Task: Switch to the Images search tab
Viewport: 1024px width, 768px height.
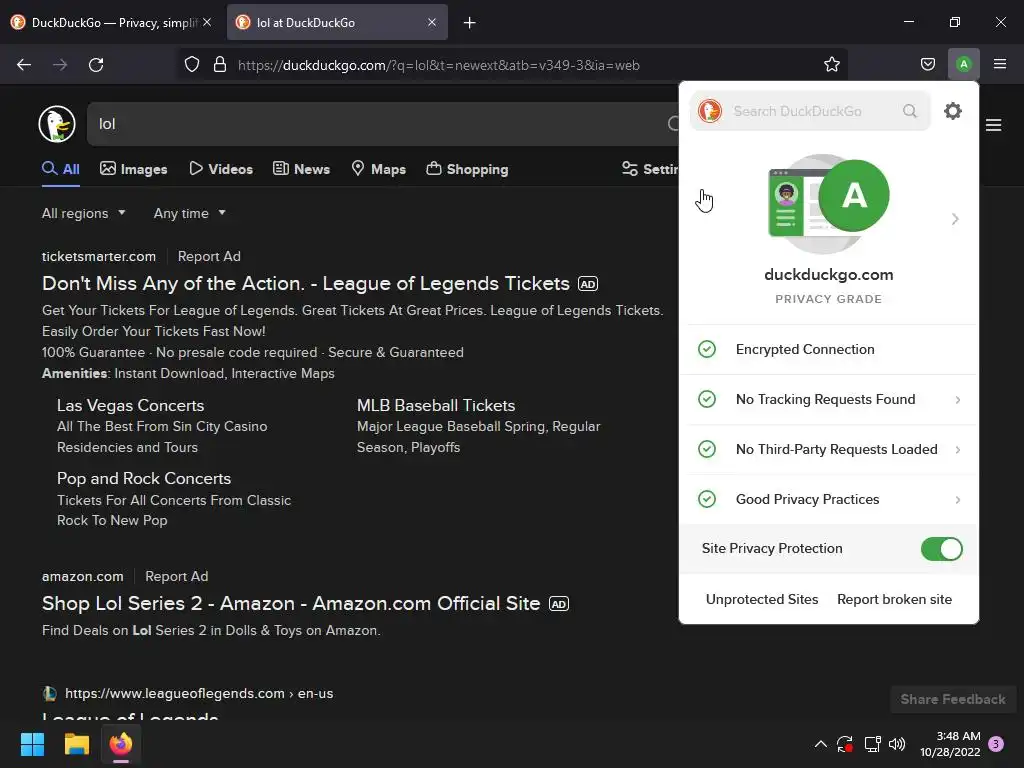Action: (x=133, y=169)
